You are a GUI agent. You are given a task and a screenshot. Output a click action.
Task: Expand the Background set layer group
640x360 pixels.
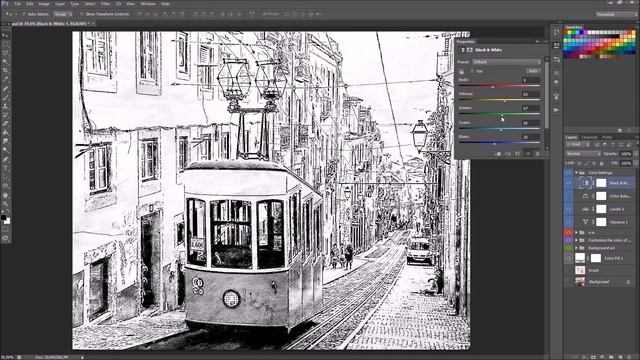tap(576, 248)
